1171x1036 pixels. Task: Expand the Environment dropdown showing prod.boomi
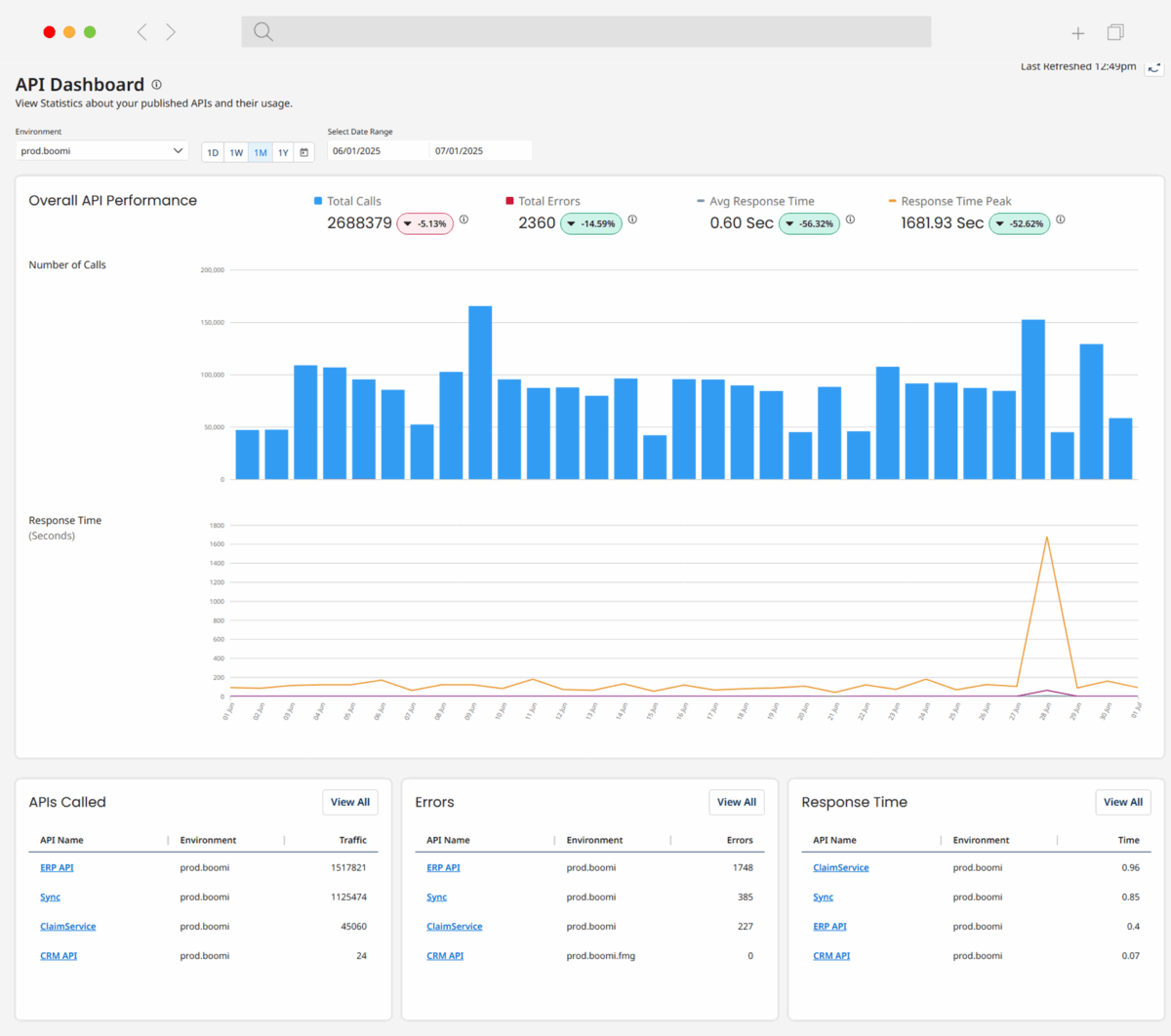(101, 151)
